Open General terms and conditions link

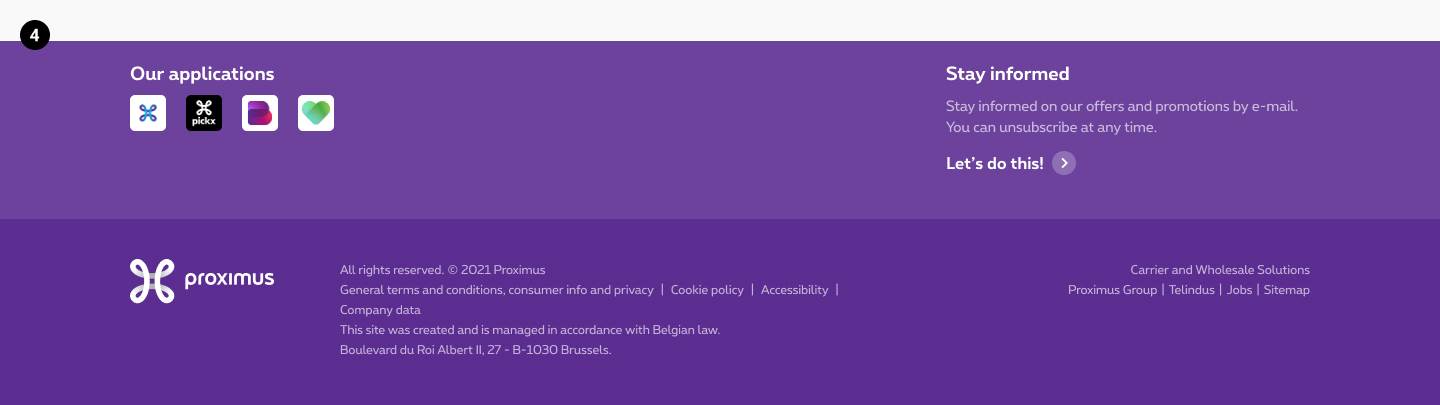(x=496, y=290)
